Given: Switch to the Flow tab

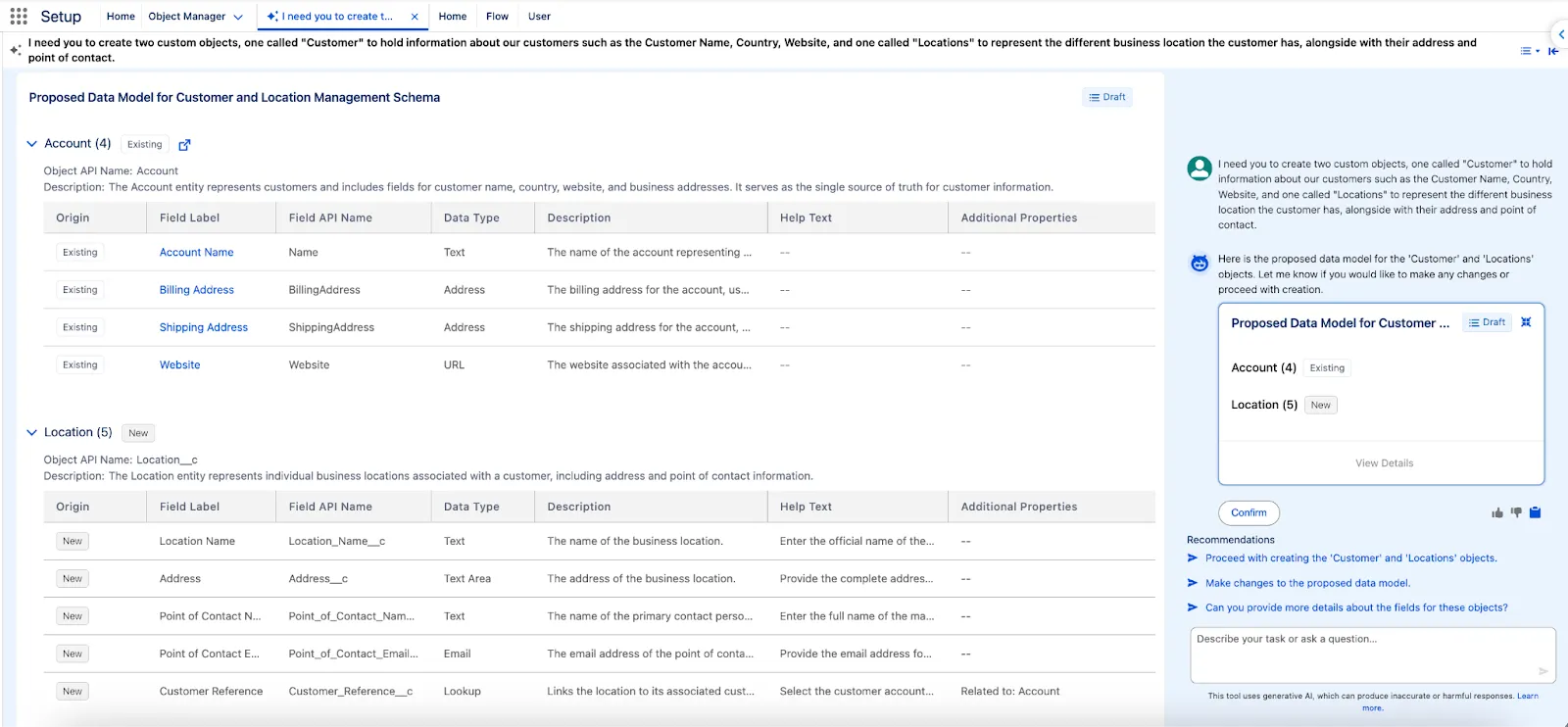Looking at the screenshot, I should 497,17.
